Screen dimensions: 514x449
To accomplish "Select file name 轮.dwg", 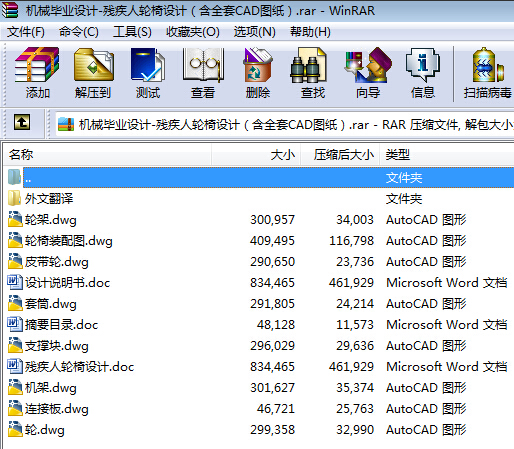I will click(45, 430).
